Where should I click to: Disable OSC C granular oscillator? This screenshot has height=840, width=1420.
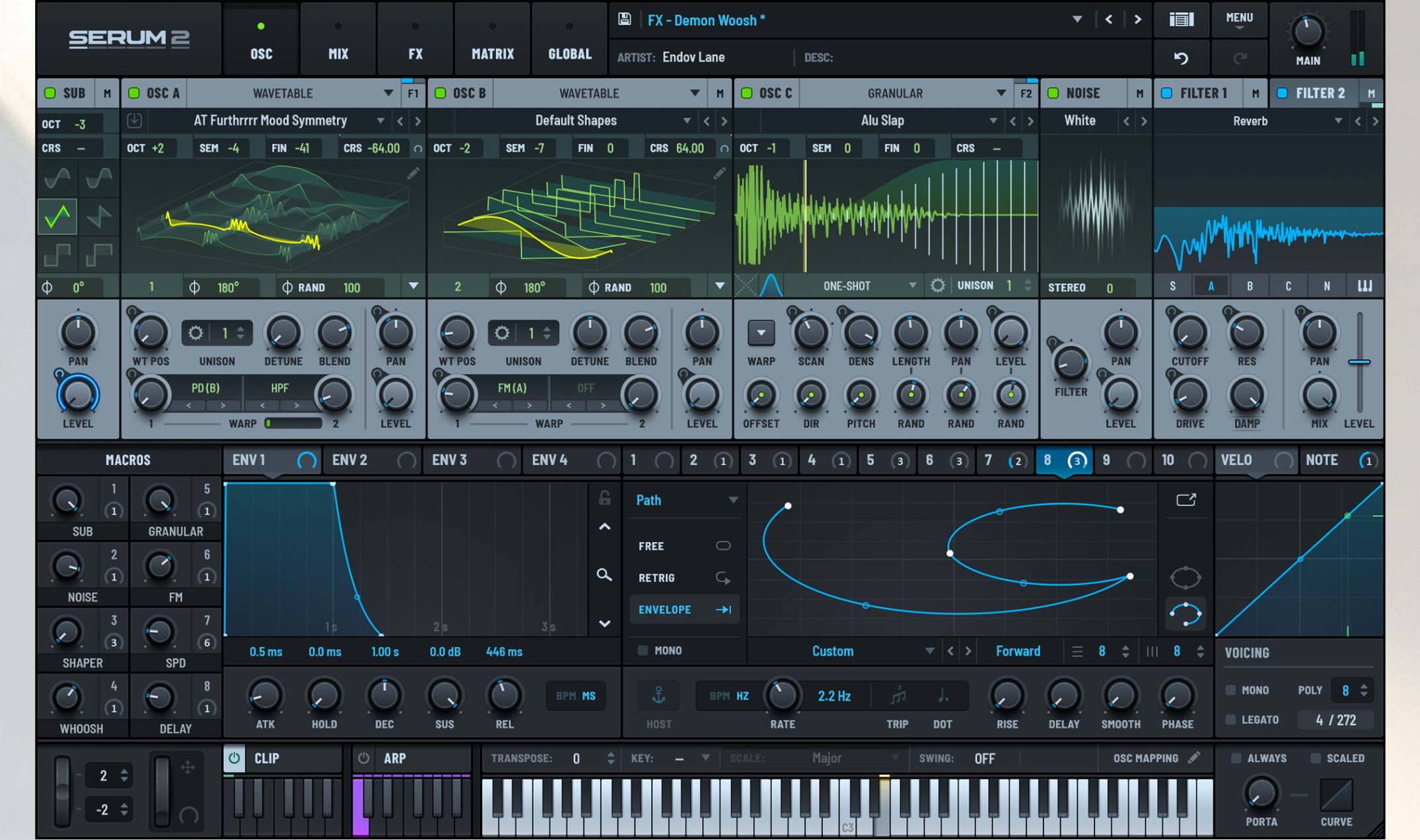(747, 93)
